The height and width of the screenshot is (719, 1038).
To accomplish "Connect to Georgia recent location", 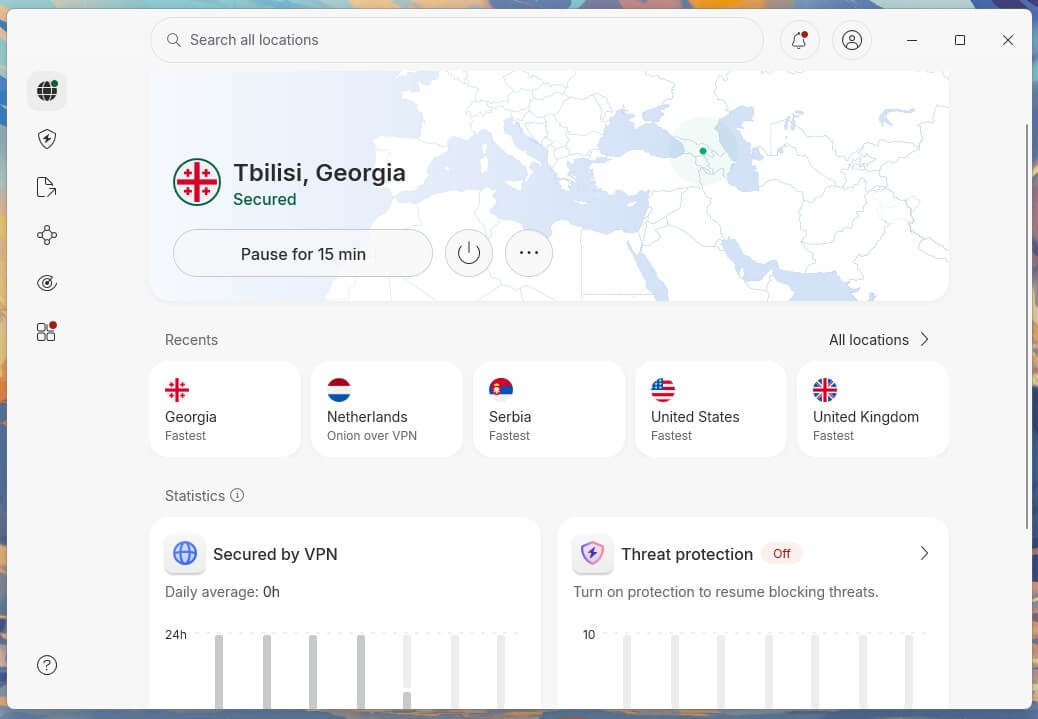I will coord(225,409).
